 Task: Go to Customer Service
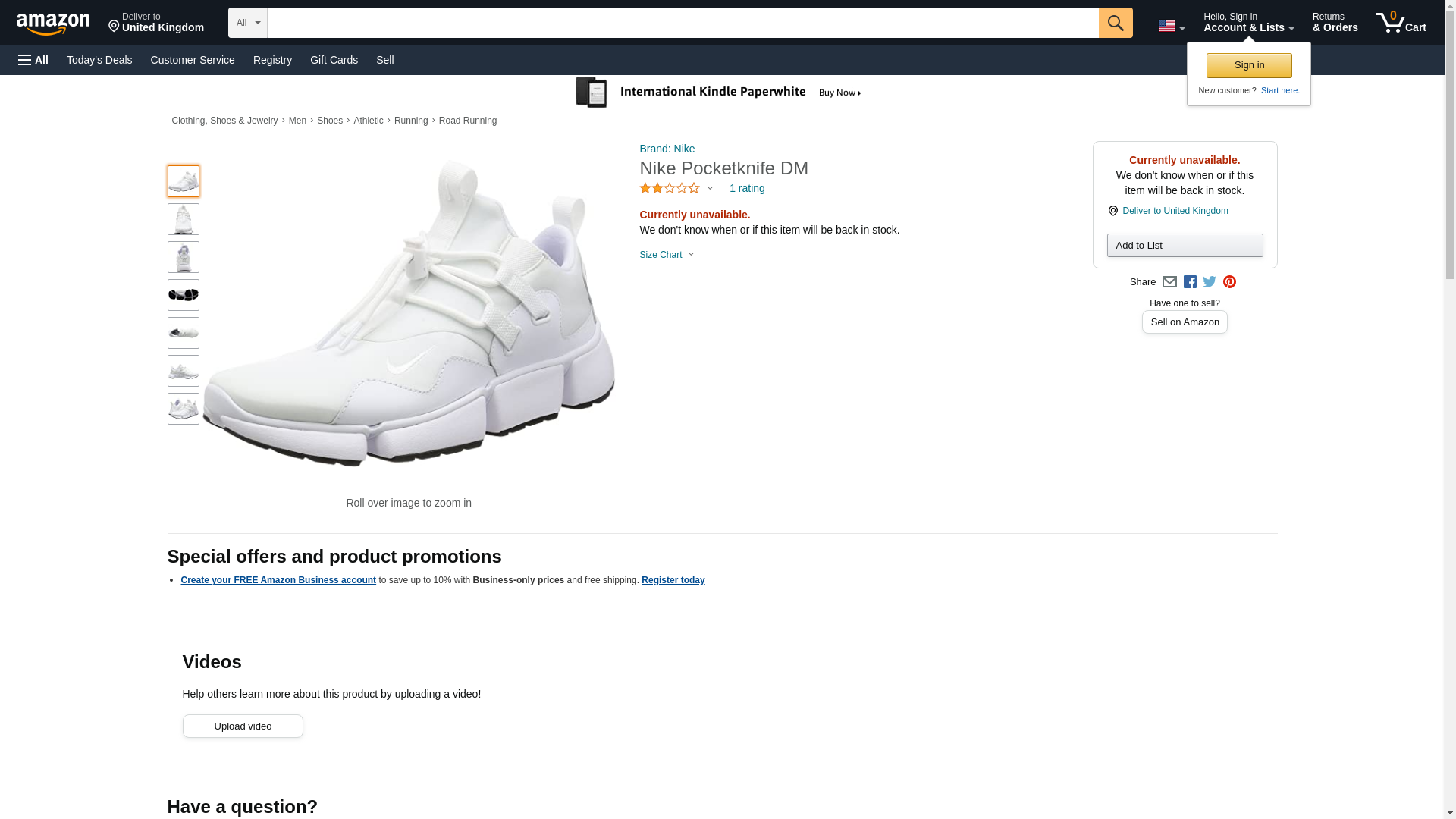click(x=193, y=60)
